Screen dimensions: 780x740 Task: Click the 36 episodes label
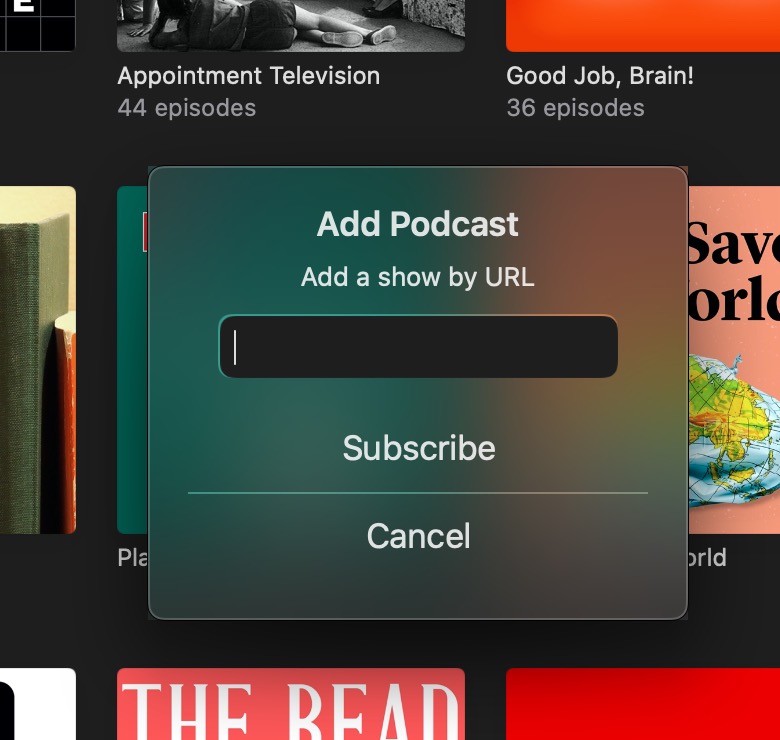575,108
